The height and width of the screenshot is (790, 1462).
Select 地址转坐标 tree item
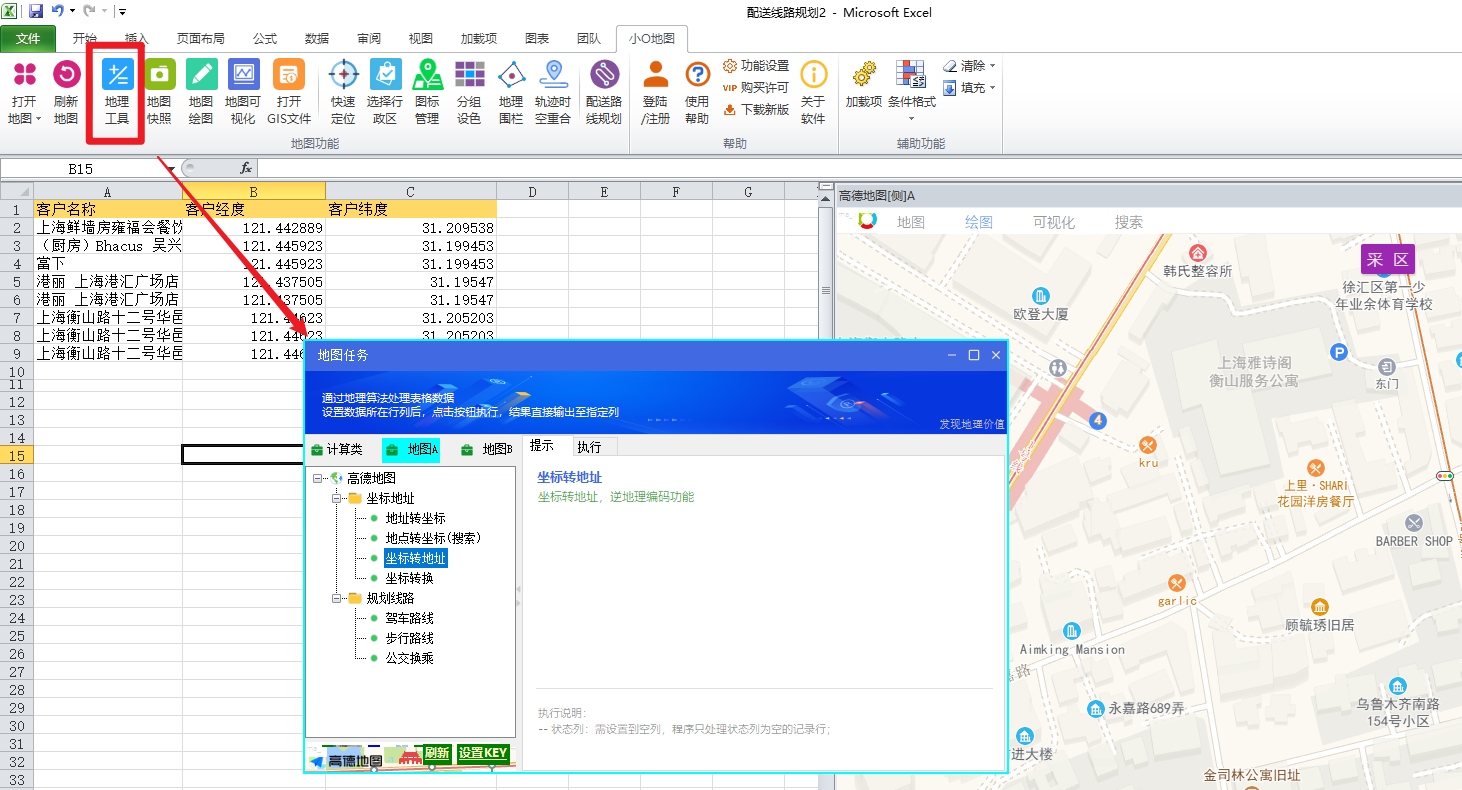point(416,518)
